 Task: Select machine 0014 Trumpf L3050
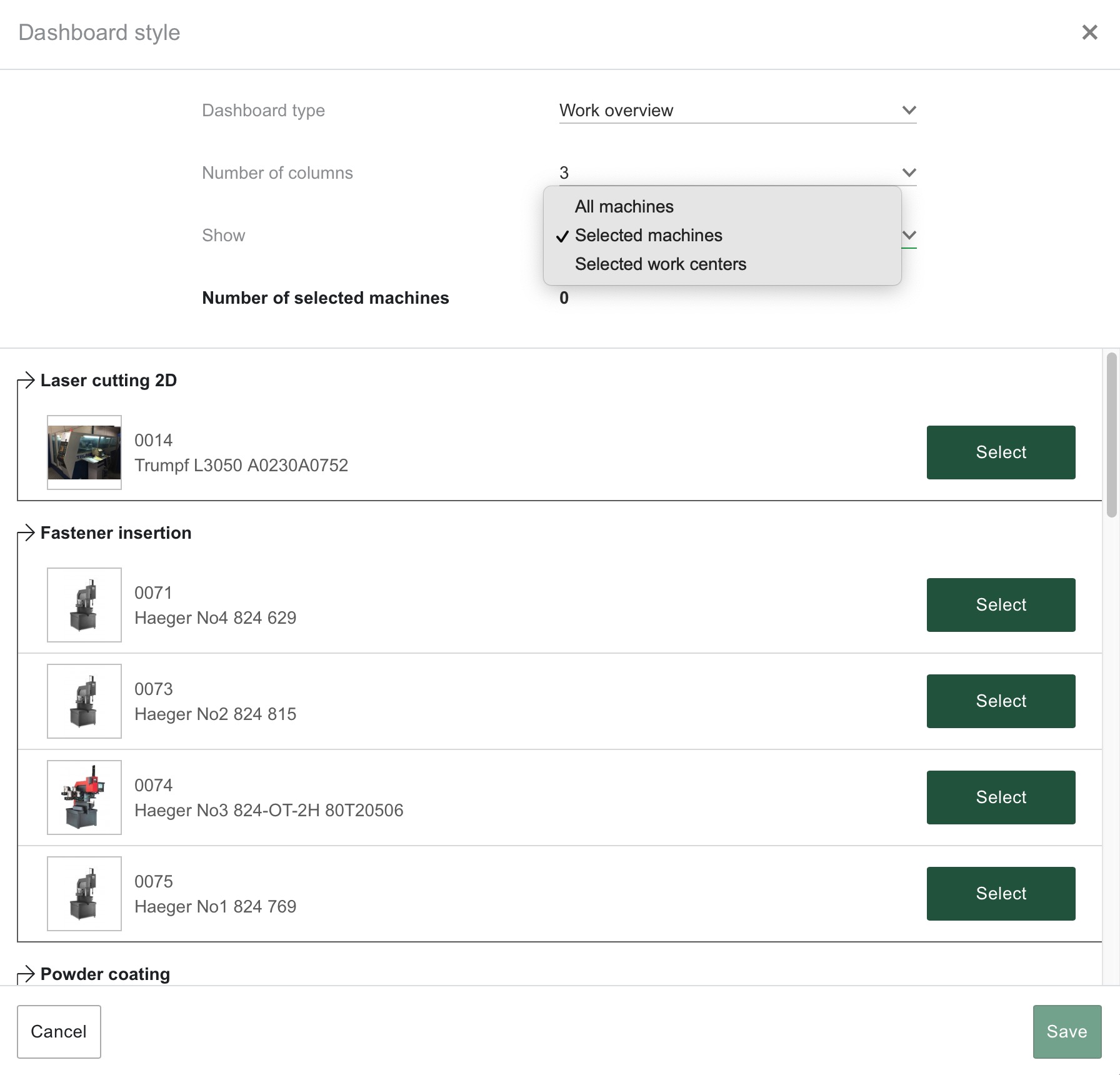(x=1000, y=452)
